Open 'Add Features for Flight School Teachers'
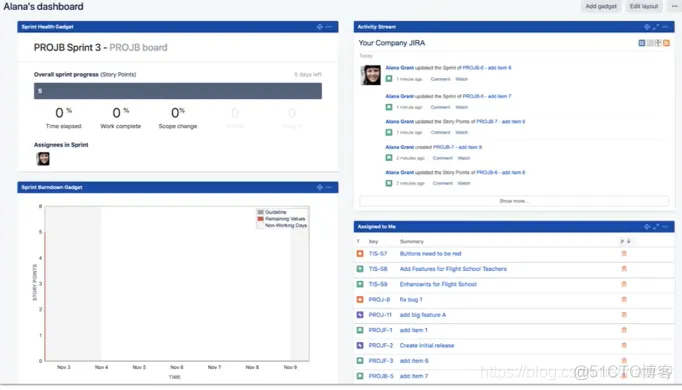Screen dimensions: 682x390 coord(453,269)
